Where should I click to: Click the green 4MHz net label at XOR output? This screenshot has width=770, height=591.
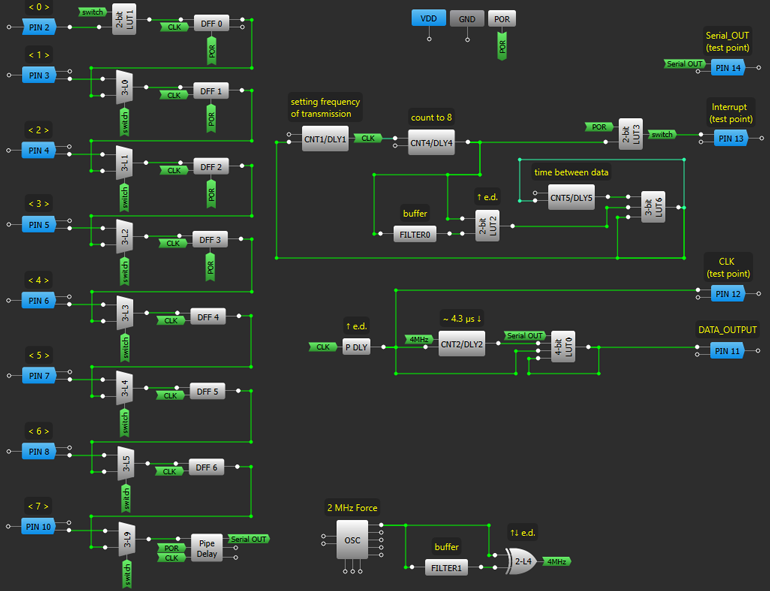pos(556,561)
